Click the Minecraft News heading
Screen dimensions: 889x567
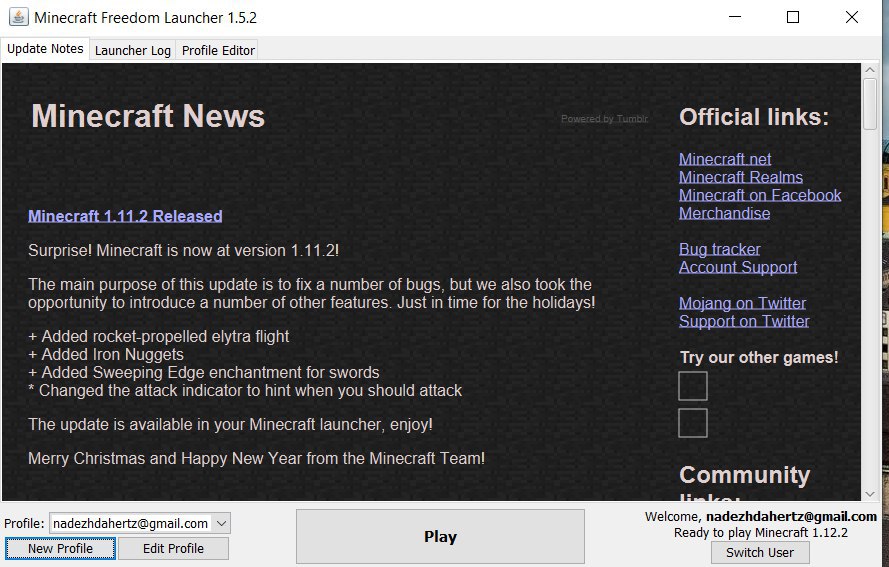pyautogui.click(x=148, y=116)
